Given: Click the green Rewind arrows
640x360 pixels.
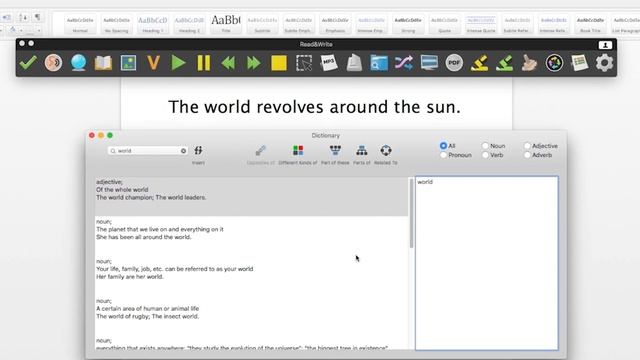Looking at the screenshot, I should click(229, 63).
